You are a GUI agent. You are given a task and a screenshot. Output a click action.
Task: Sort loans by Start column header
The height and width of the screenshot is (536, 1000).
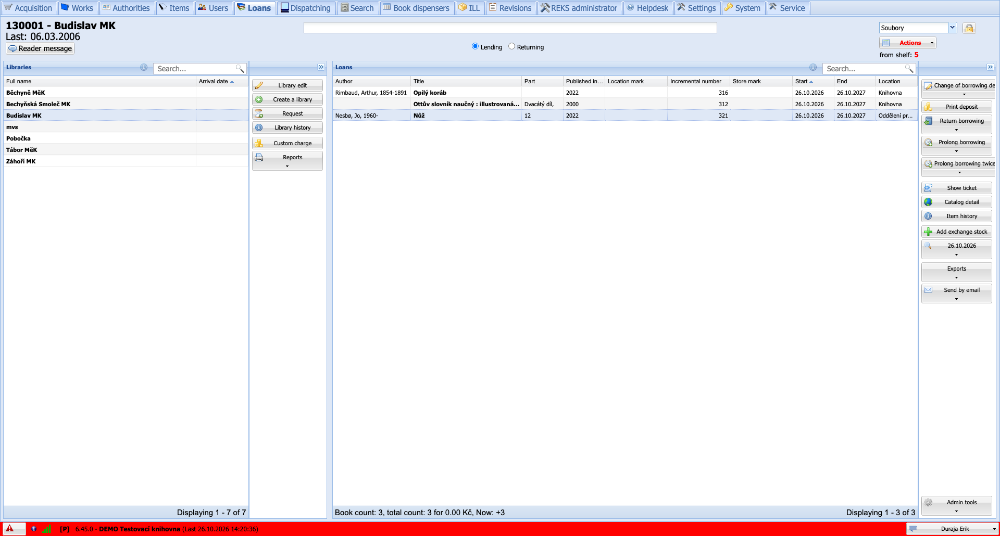click(812, 82)
